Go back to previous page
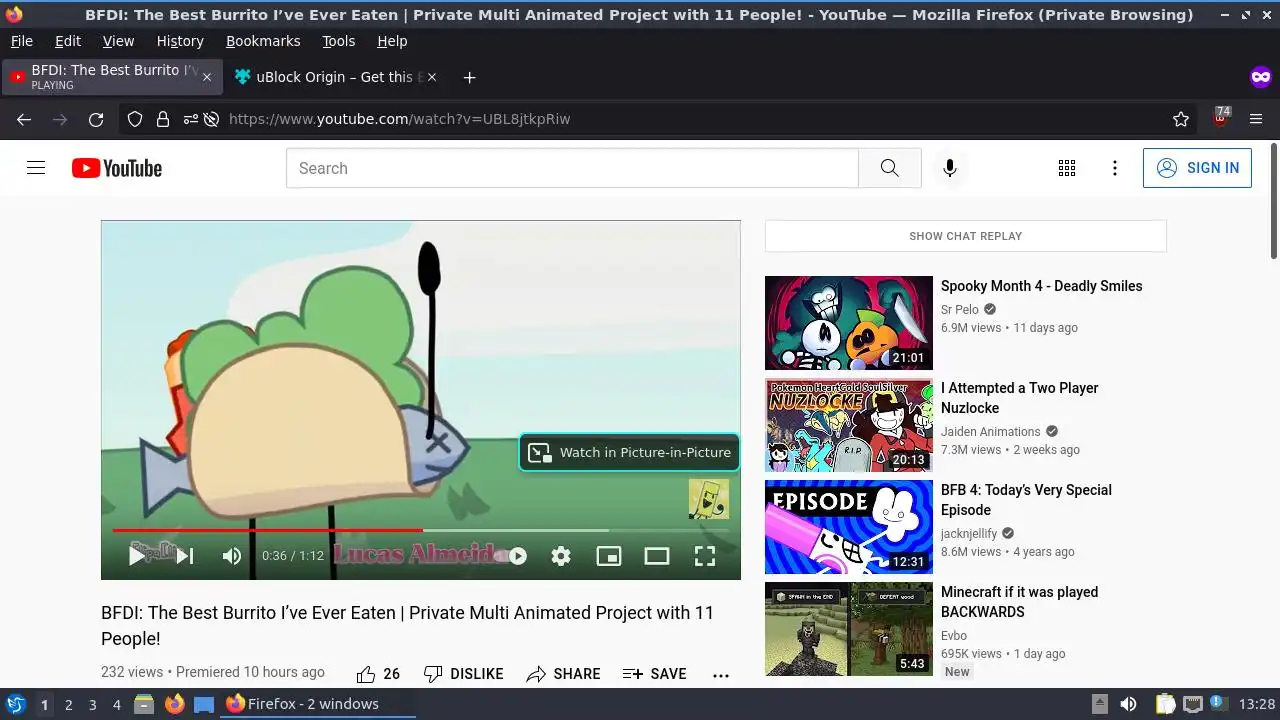This screenshot has height=720, width=1280. coord(24,119)
